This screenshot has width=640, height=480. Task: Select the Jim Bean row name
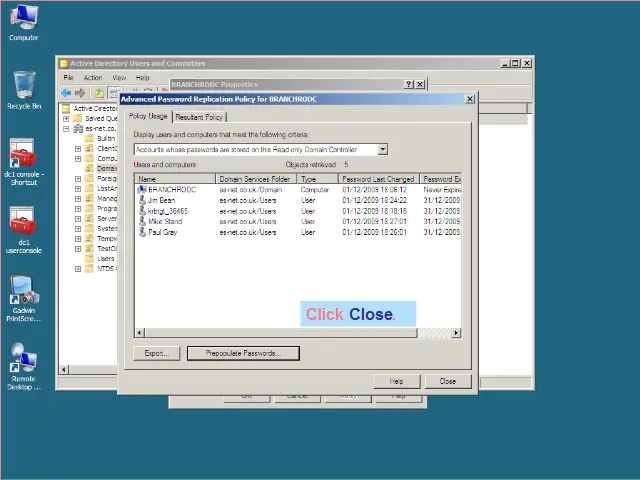pos(162,200)
